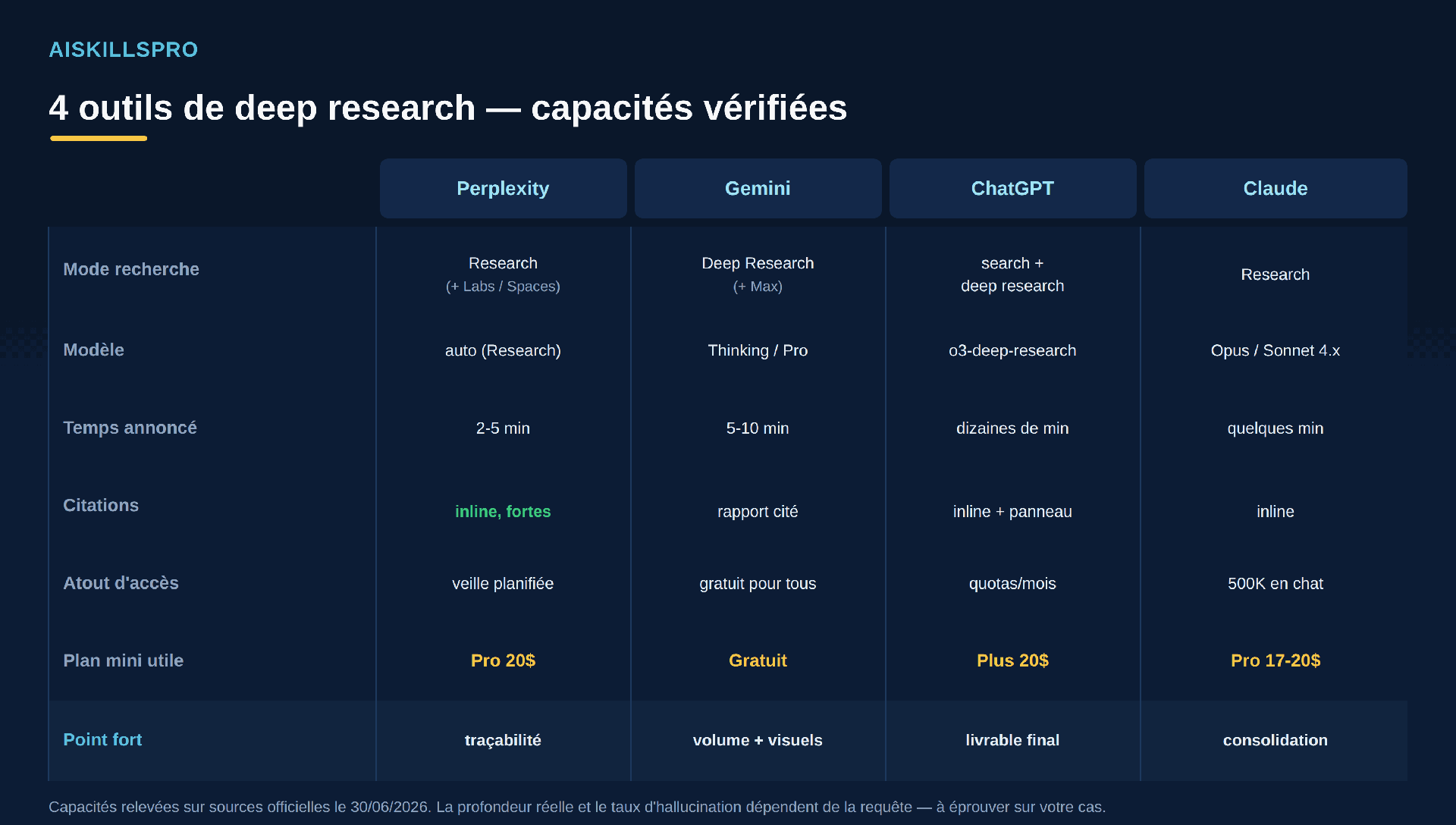The width and height of the screenshot is (1456, 825).
Task: Click the footnote about sources officielles
Action: pos(577,807)
